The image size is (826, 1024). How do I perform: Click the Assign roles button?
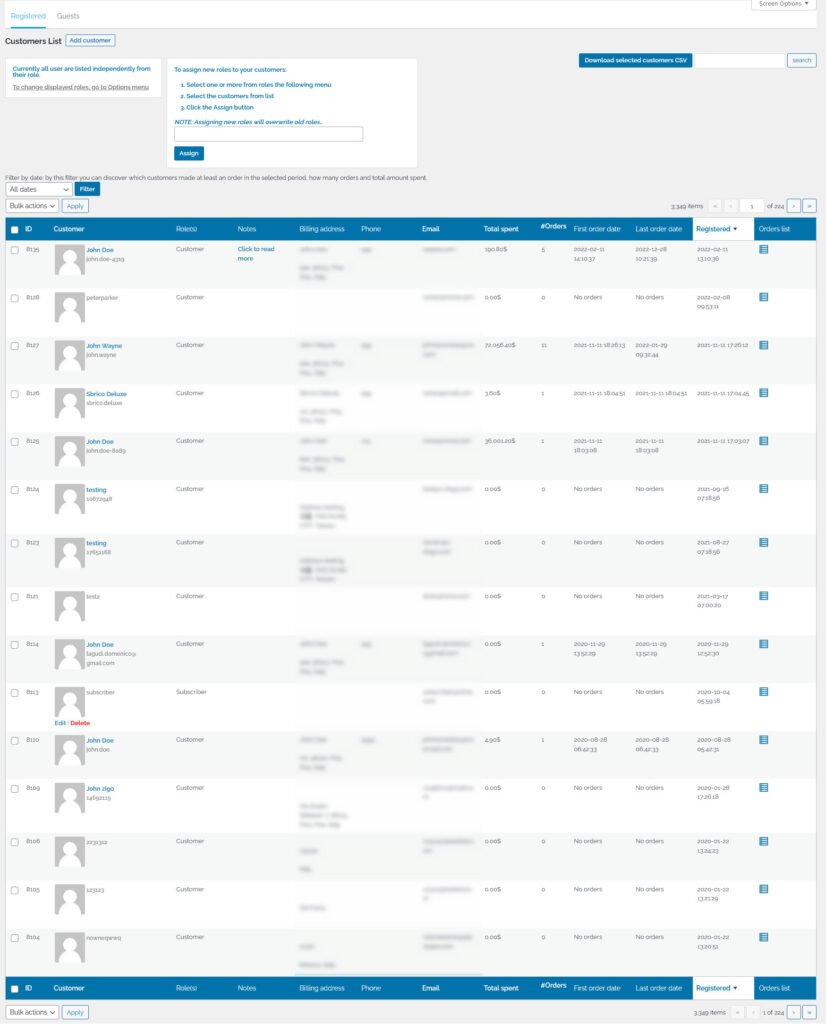(x=189, y=153)
